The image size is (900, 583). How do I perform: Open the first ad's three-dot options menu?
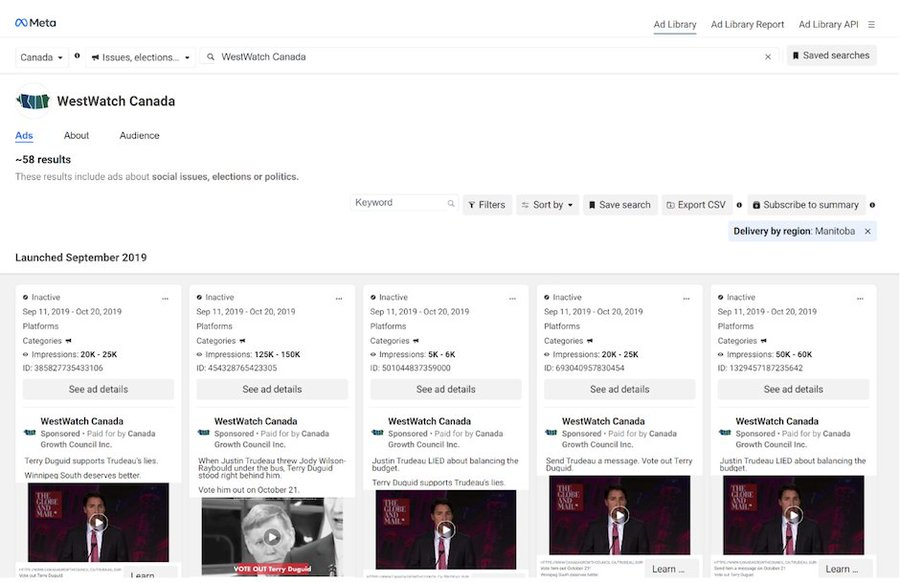(165, 298)
